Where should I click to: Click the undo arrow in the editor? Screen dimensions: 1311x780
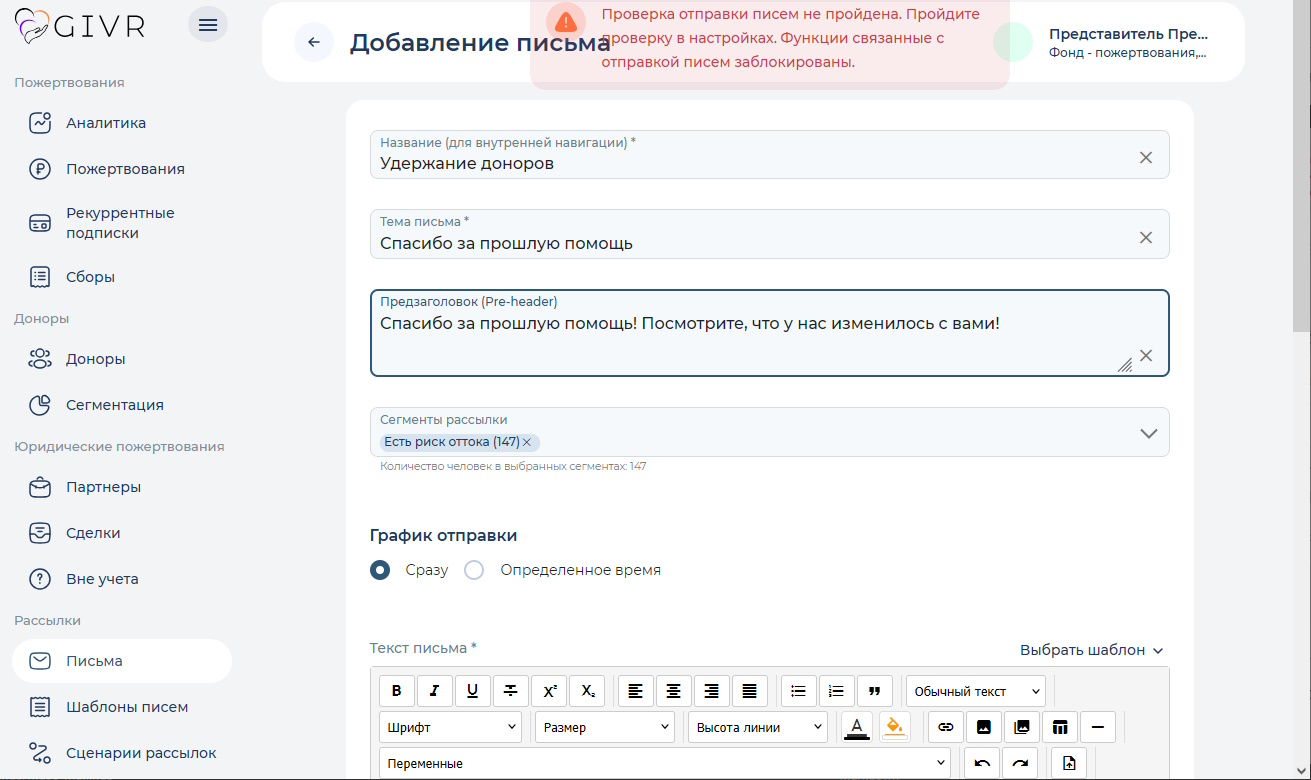point(981,763)
